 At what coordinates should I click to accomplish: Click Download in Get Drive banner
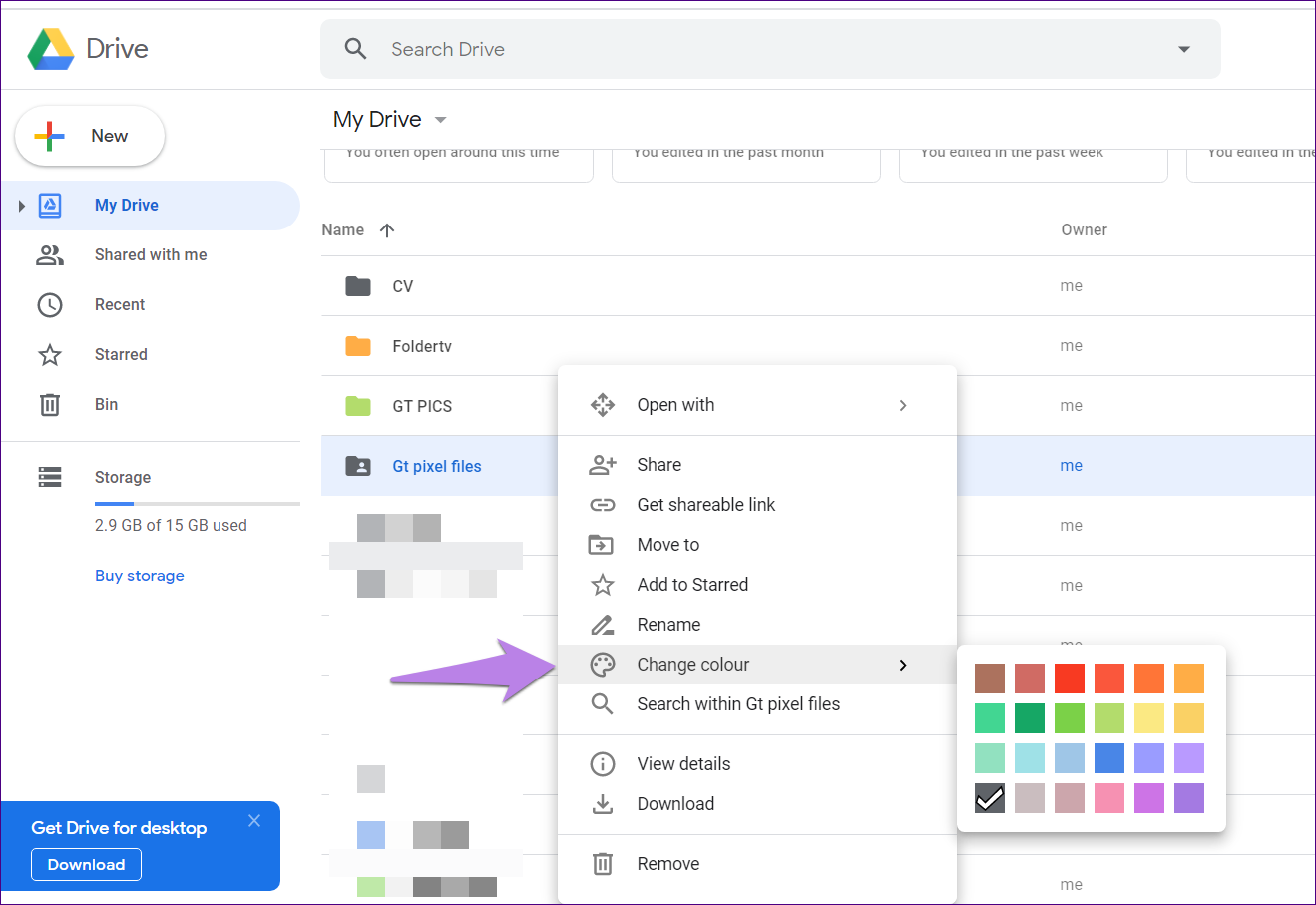coord(86,864)
